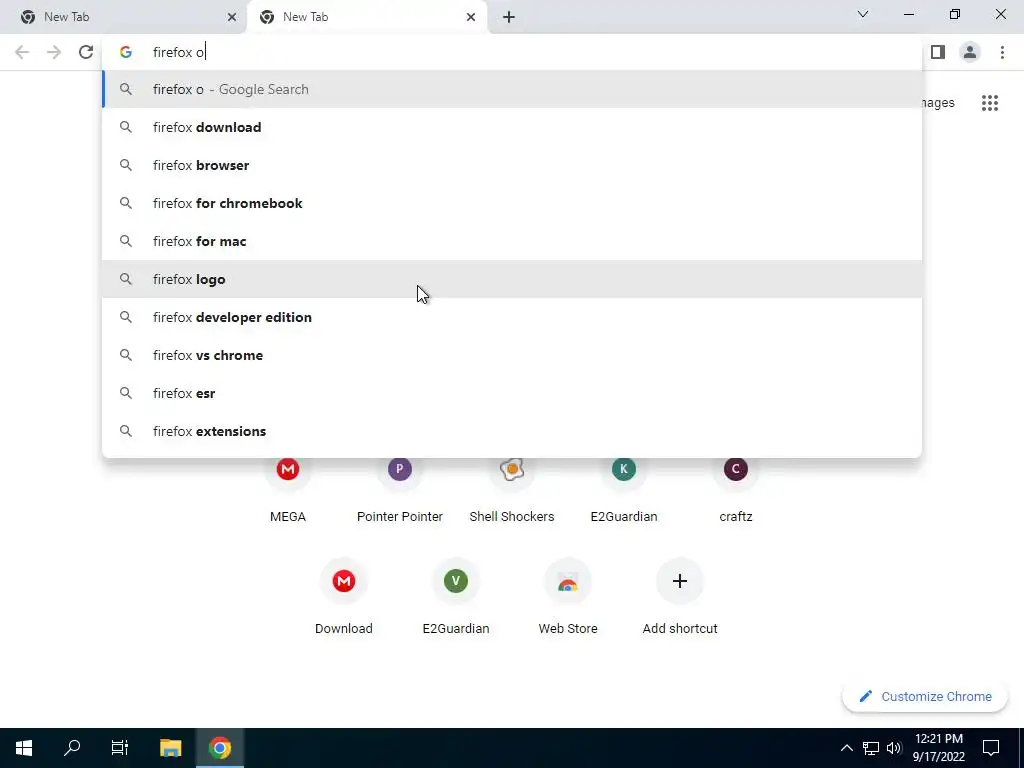Close the first New Tab
The image size is (1024, 768).
(232, 17)
